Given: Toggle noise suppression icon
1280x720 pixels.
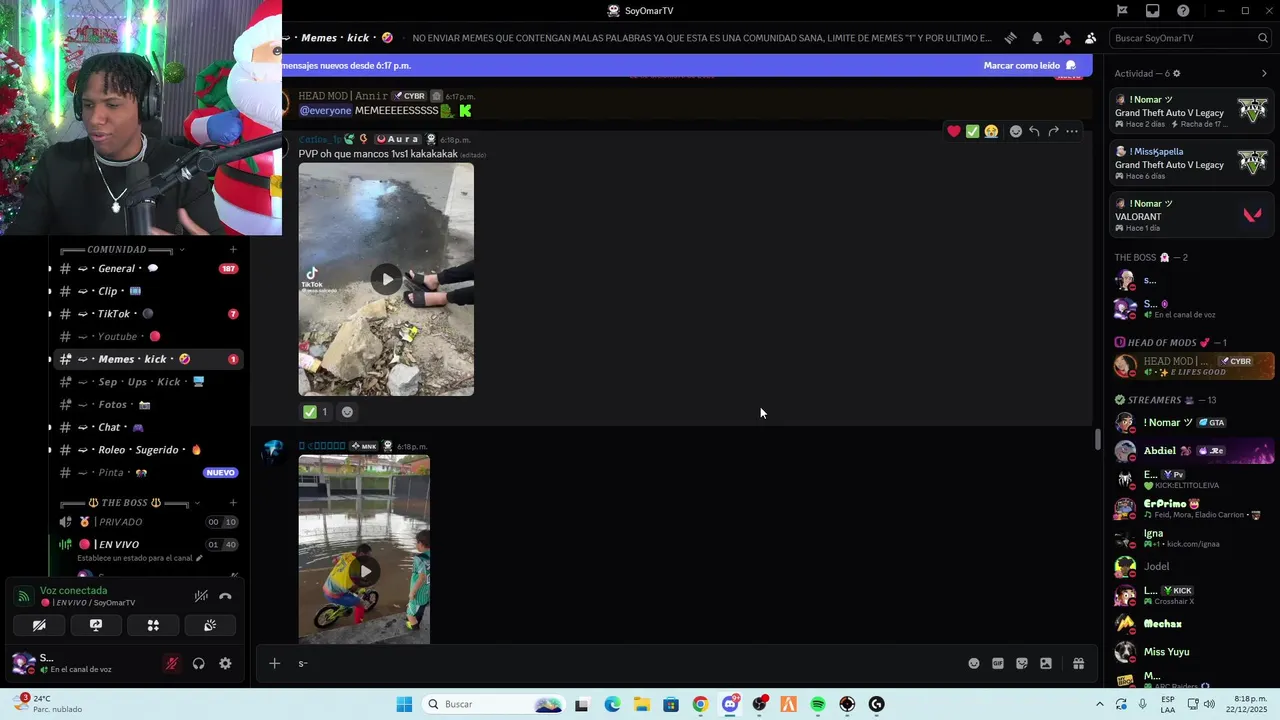Looking at the screenshot, I should point(201,596).
